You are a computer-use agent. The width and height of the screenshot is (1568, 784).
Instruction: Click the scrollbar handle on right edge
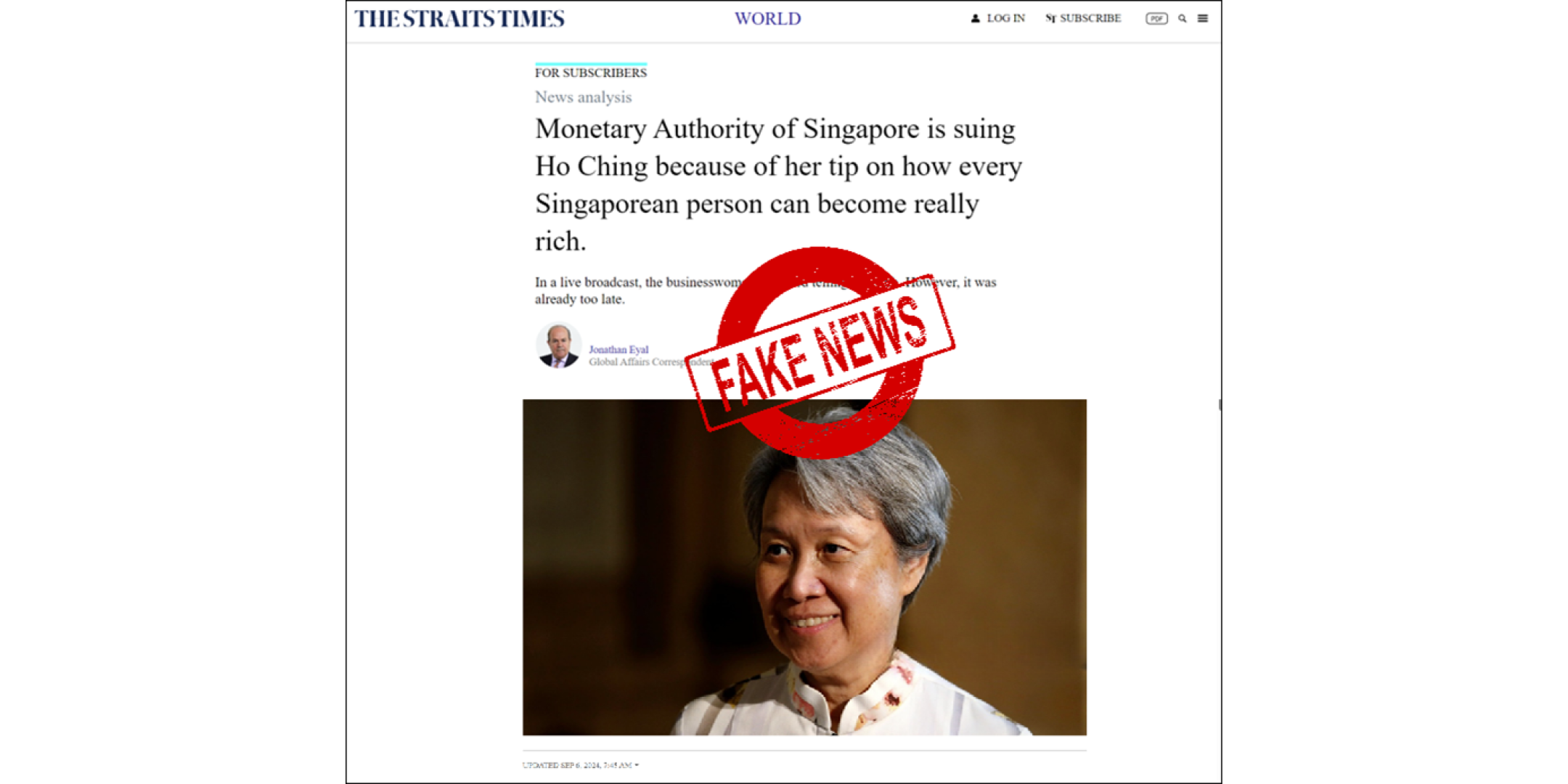point(1220,404)
